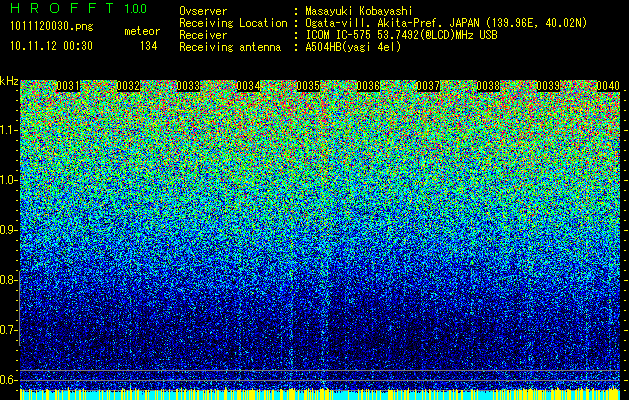The width and height of the screenshot is (629, 400).
Task: Click the 0.7 frequency axis label
Action: tap(7, 330)
